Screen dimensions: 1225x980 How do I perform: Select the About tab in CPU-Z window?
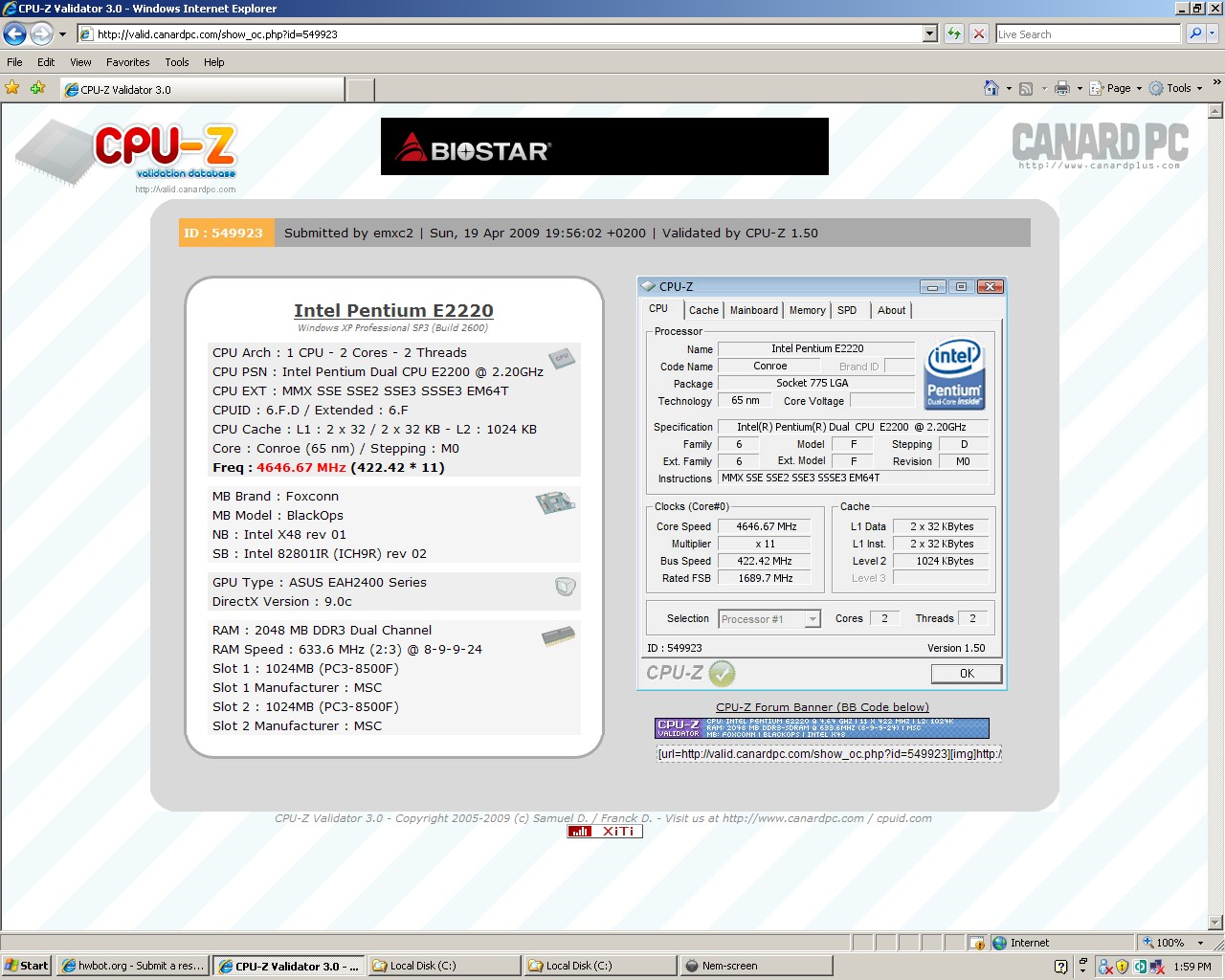892,310
